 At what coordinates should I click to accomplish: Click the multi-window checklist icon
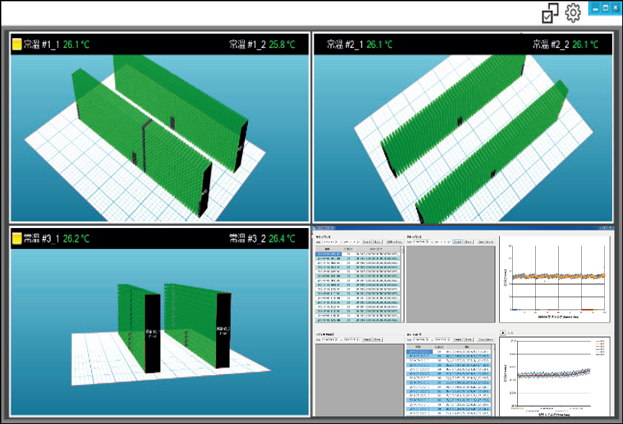(550, 14)
